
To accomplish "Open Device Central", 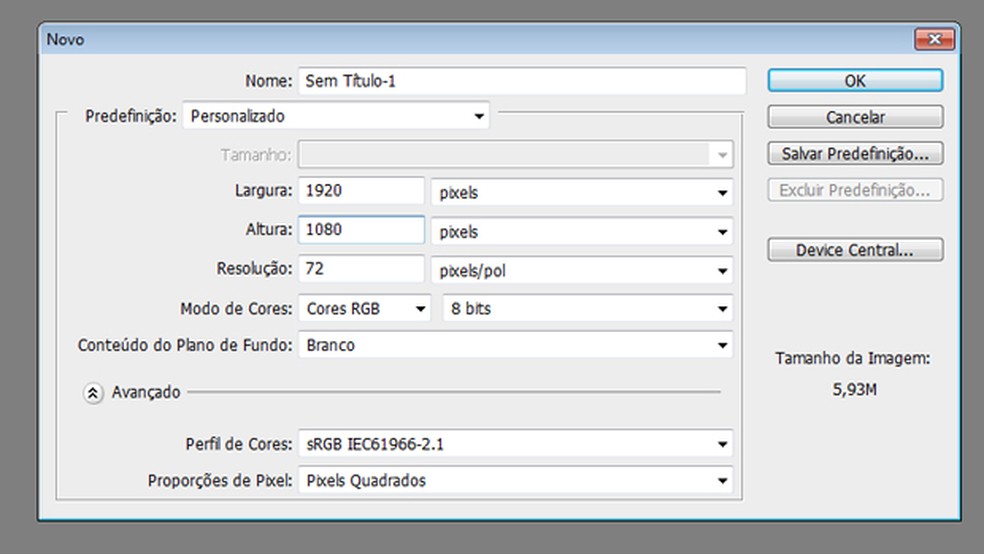I will (x=854, y=250).
